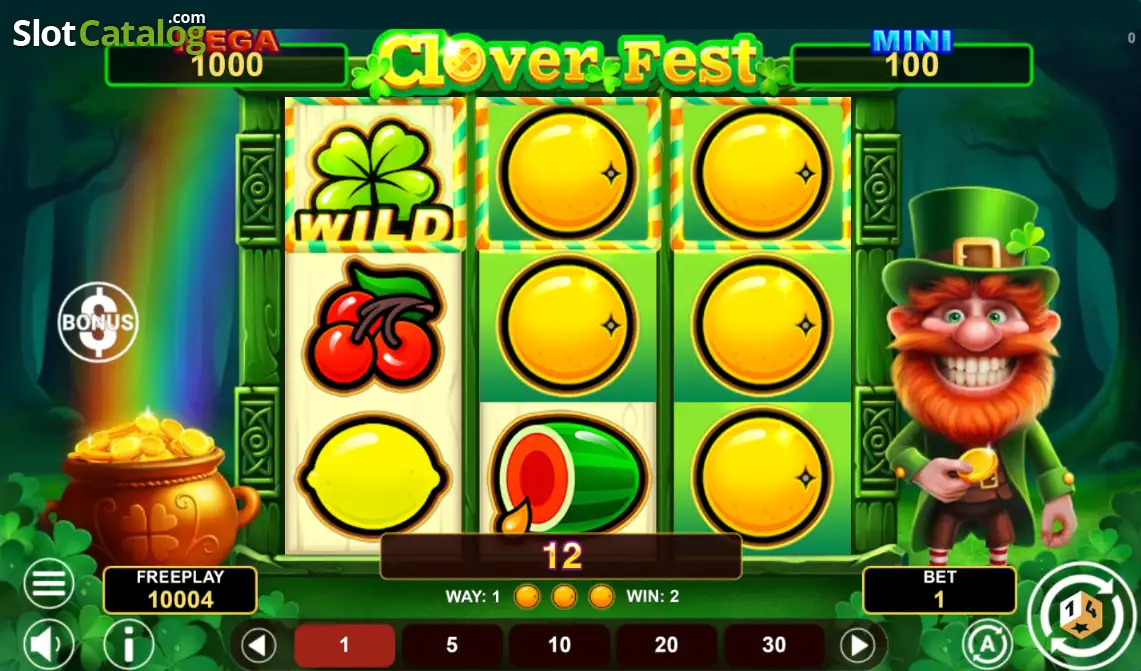Click the Bonus dollar icon
Screen dimensions: 1141x671
[98, 322]
